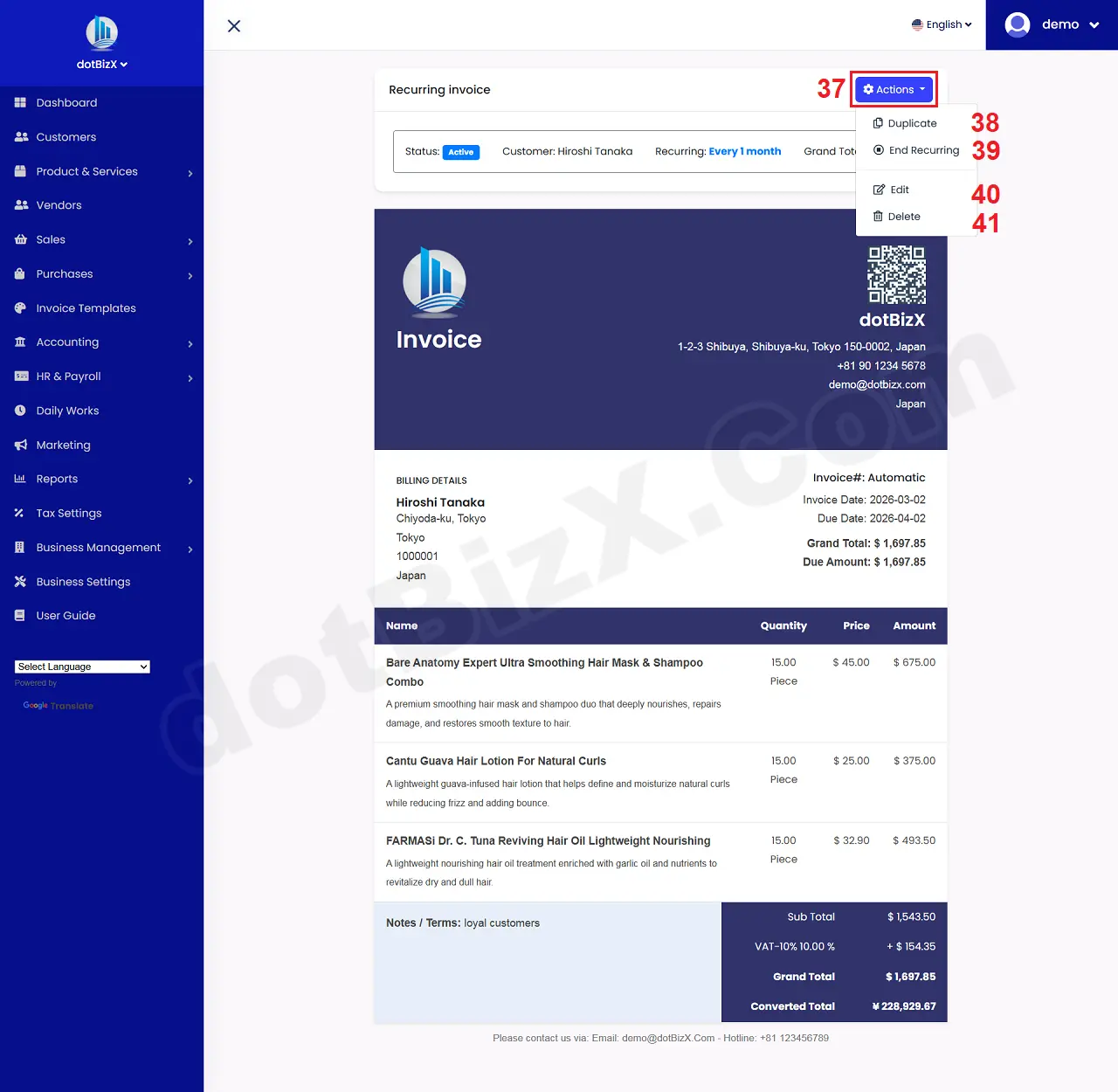Click Edit in the Actions menu
The height and width of the screenshot is (1092, 1118).
click(x=899, y=189)
